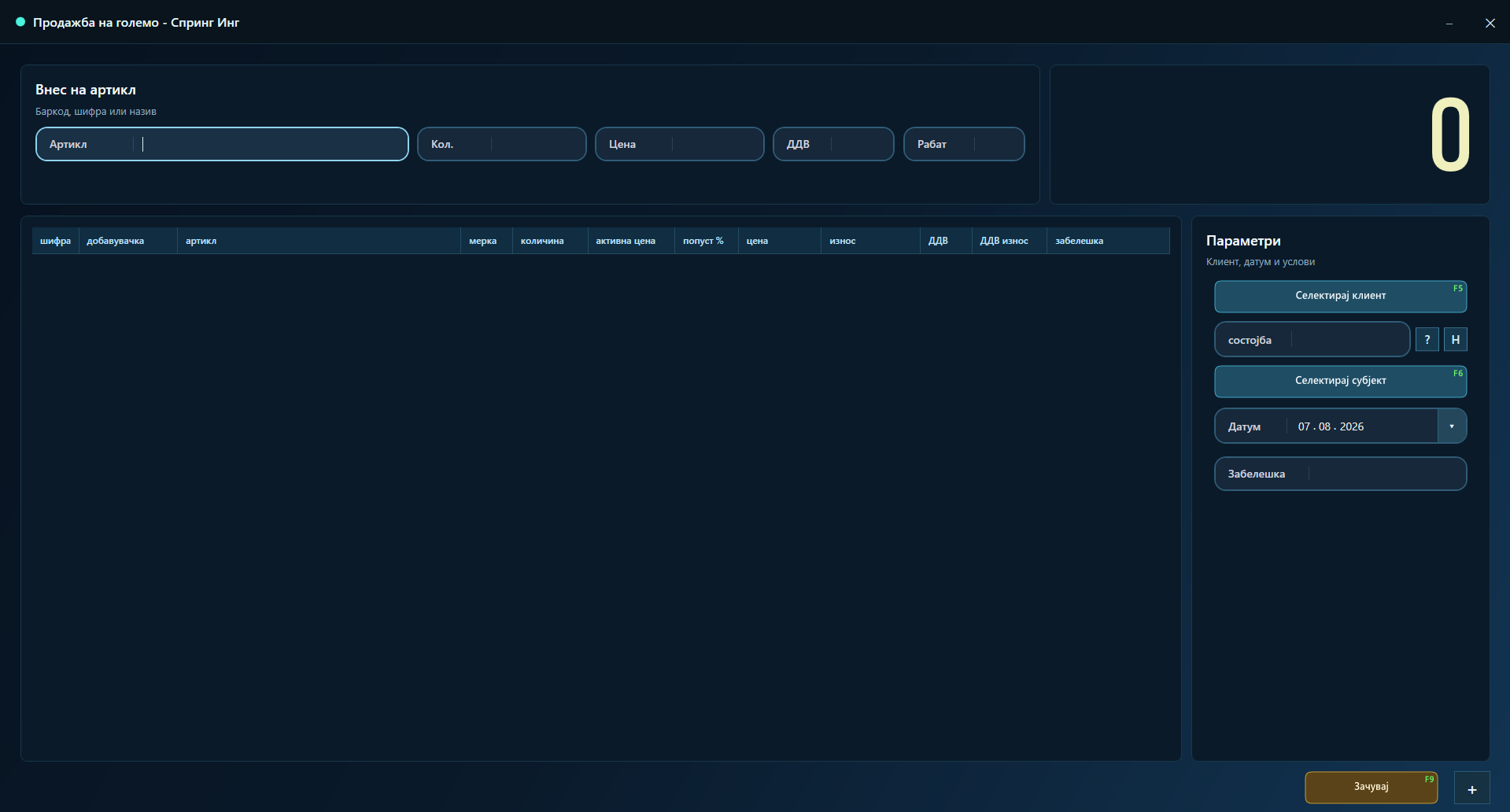Click the состојба field
Viewport: 1510px width, 812px height.
pyautogui.click(x=1312, y=340)
